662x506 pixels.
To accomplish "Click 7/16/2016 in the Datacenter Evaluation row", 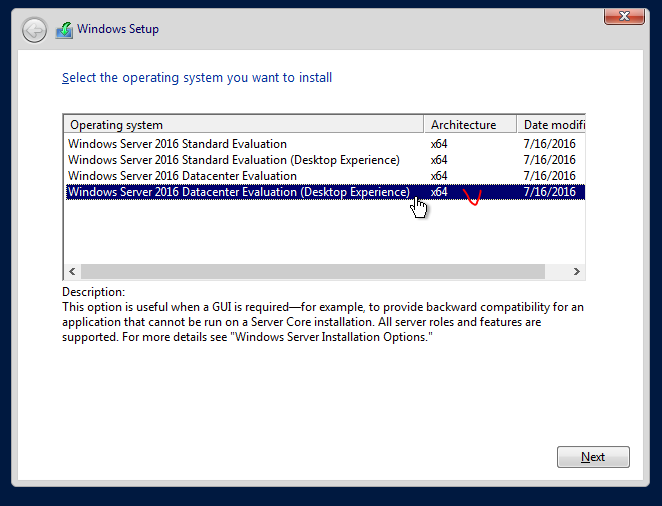I will [x=549, y=176].
